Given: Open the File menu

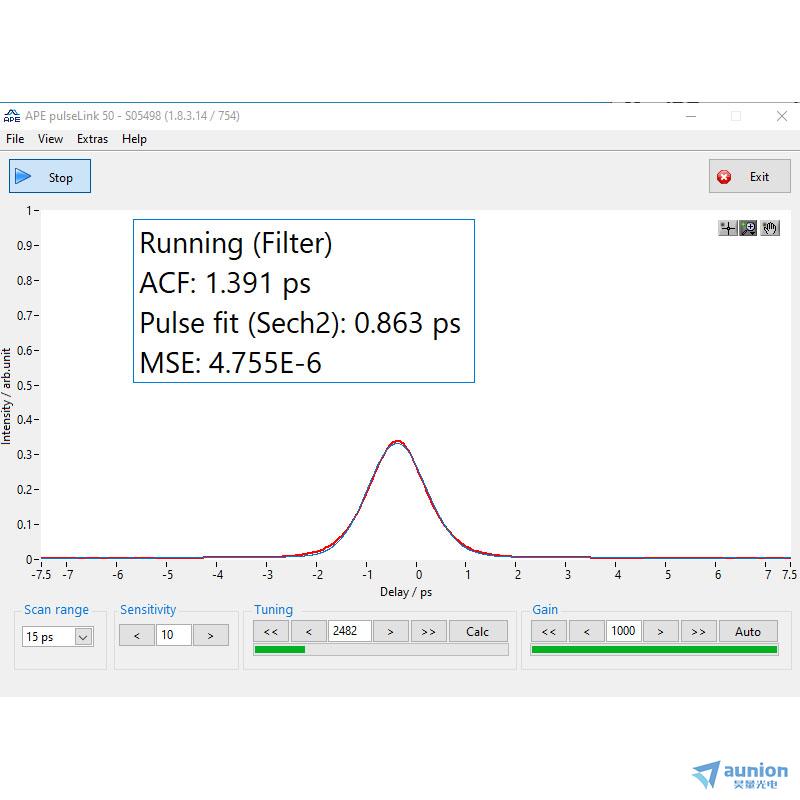Looking at the screenshot, I should point(15,139).
